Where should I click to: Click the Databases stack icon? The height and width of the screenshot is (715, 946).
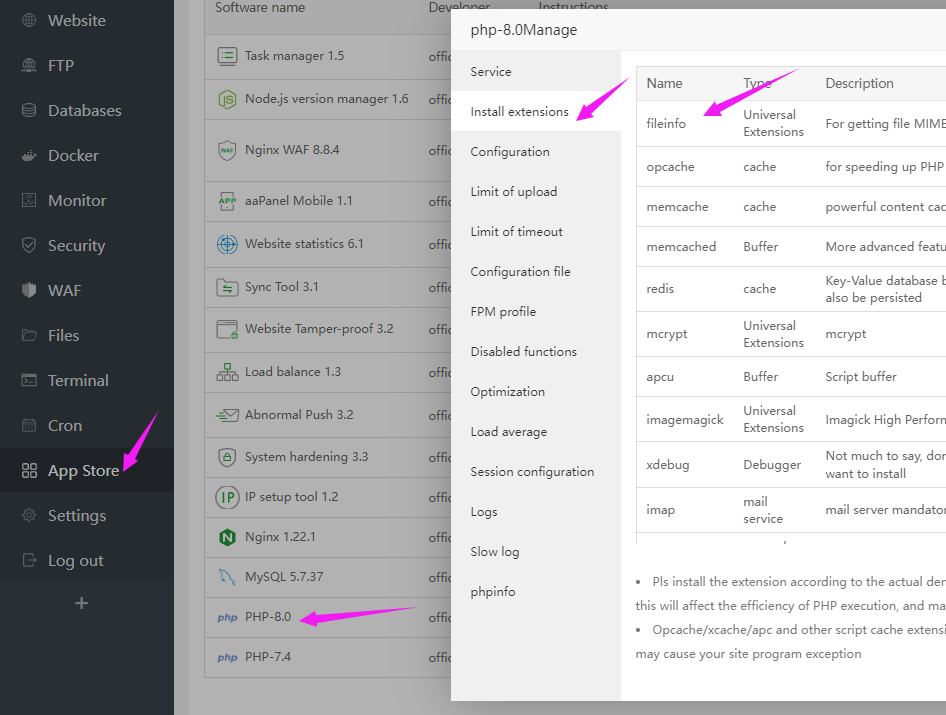pos(28,110)
